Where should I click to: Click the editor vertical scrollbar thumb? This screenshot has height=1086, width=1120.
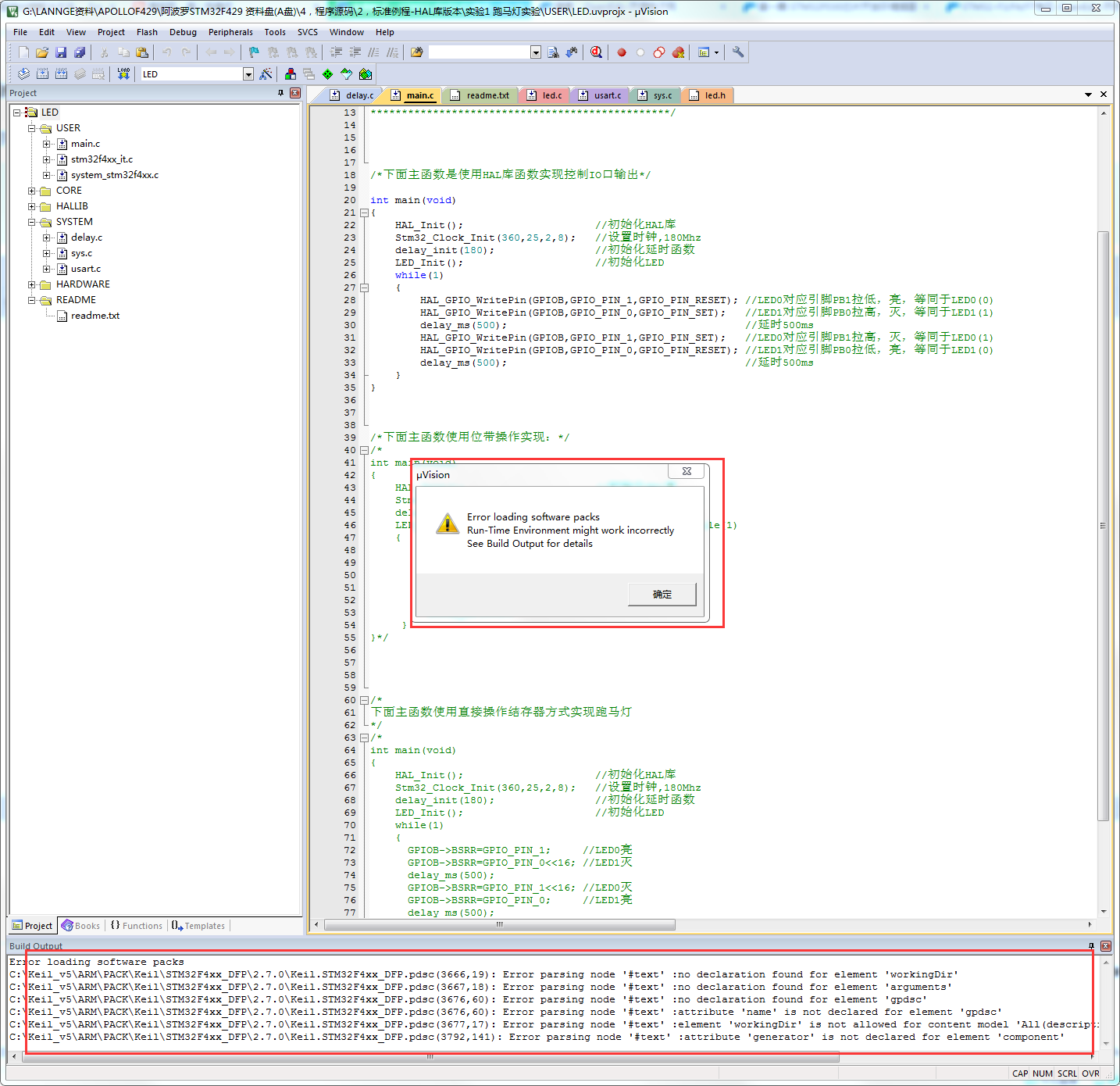tap(1104, 526)
